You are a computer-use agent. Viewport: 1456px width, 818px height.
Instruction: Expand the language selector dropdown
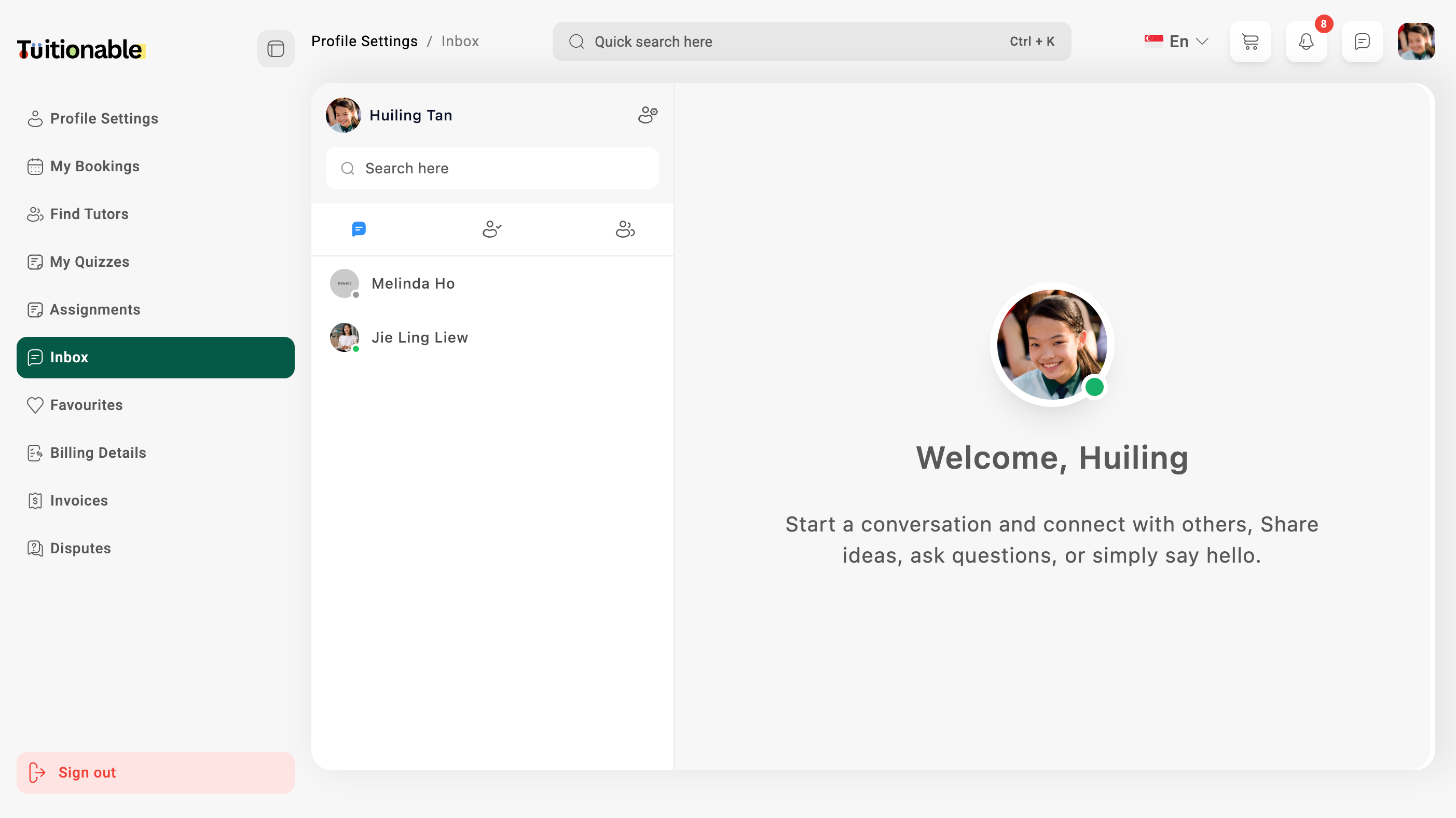coord(1178,40)
